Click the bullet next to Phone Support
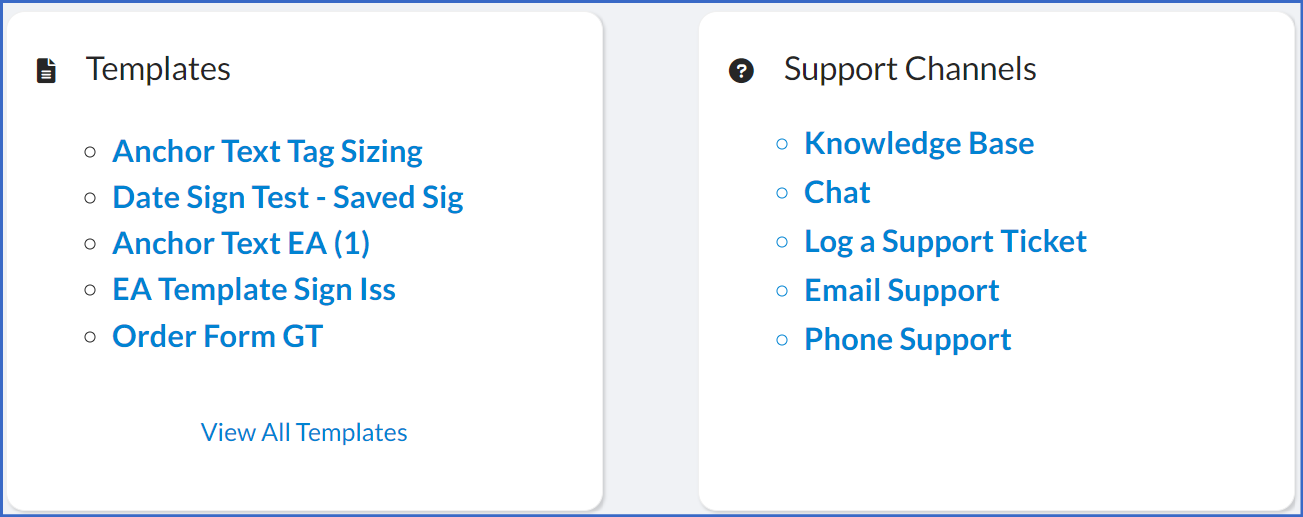The height and width of the screenshot is (517, 1303). click(x=783, y=340)
